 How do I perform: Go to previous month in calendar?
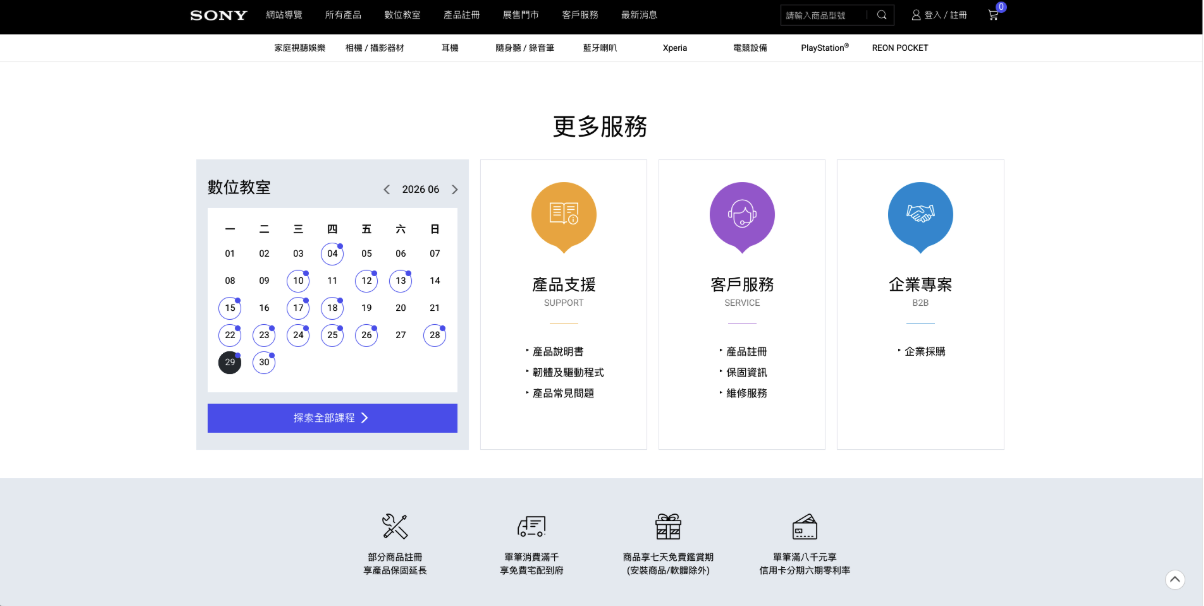point(387,189)
